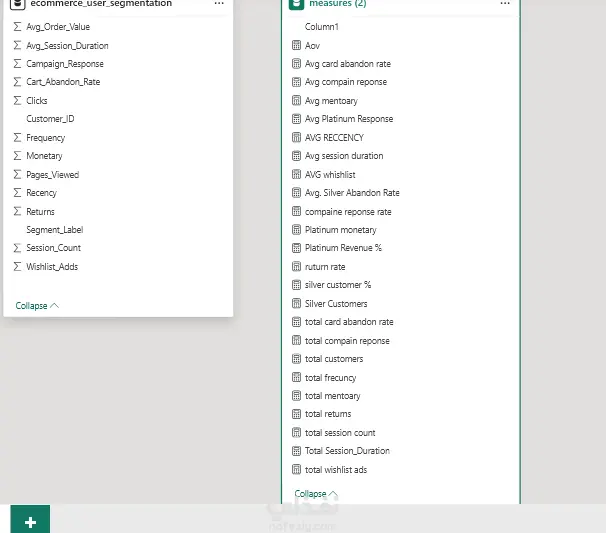The height and width of the screenshot is (533, 606).
Task: Select the total card abandon rate measure
Action: coord(349,322)
